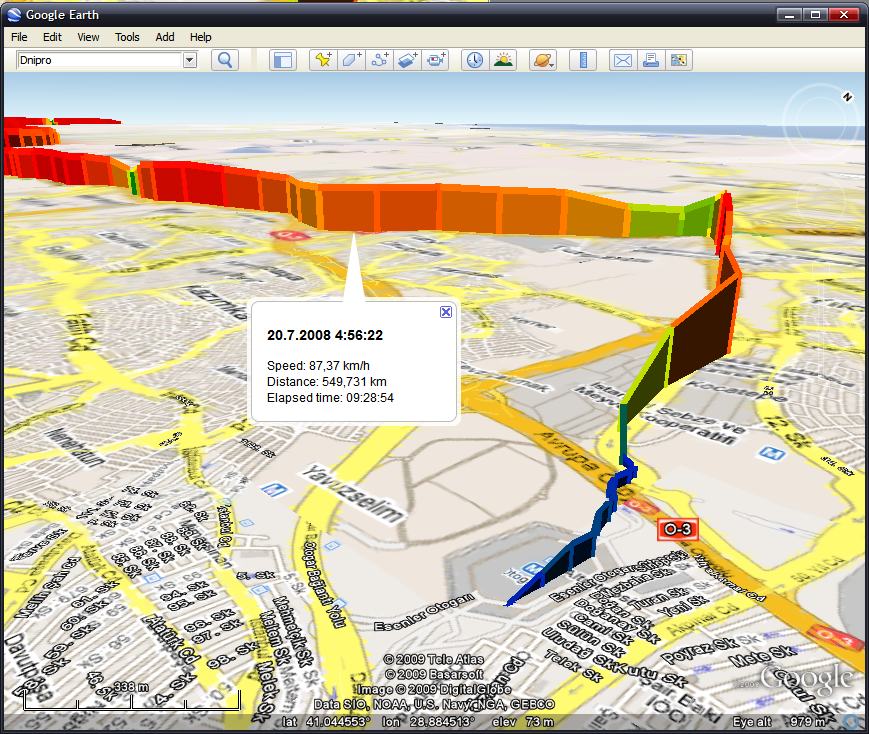869x734 pixels.
Task: Click the Print icon in toolbar
Action: (x=651, y=60)
